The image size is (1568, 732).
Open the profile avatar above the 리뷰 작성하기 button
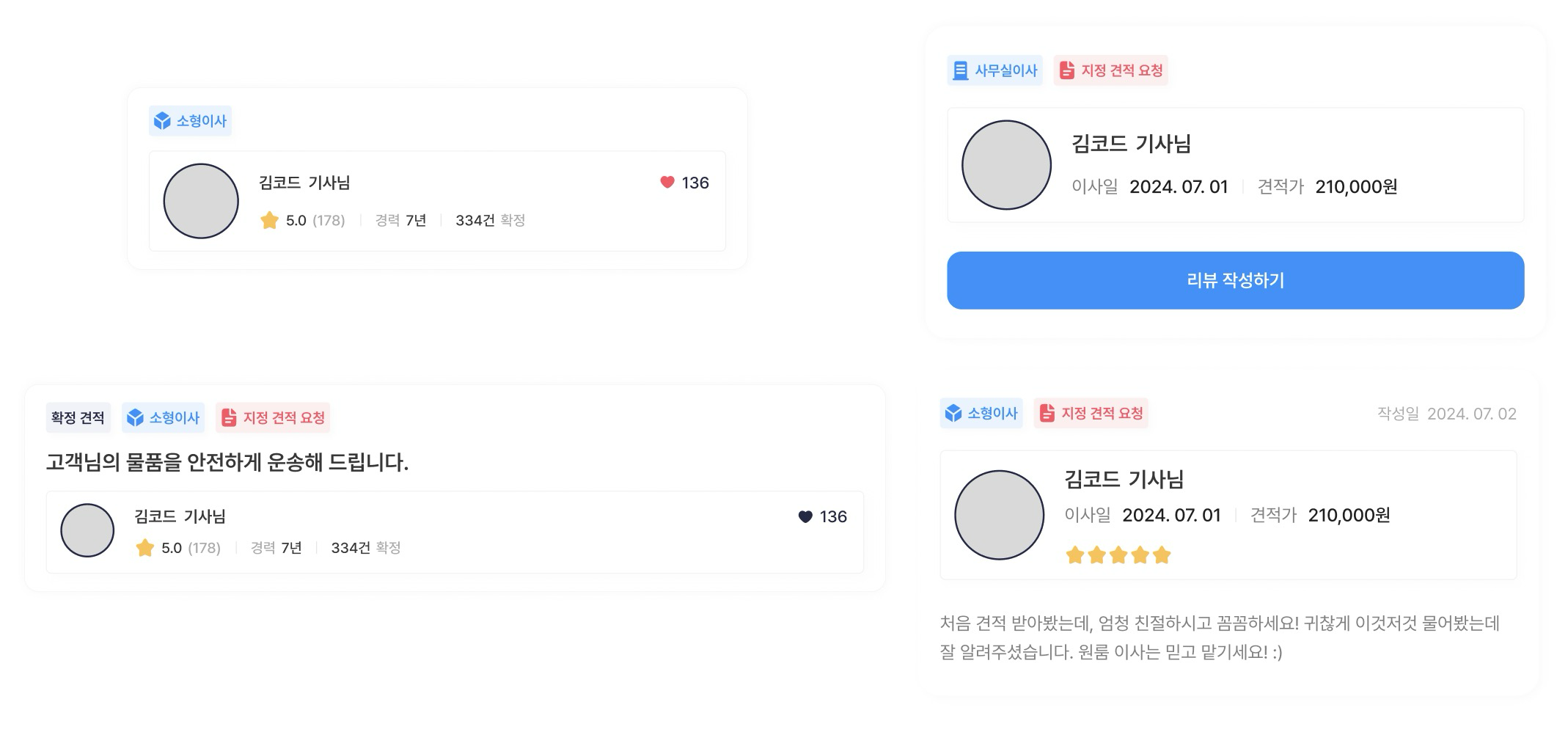coord(1006,165)
